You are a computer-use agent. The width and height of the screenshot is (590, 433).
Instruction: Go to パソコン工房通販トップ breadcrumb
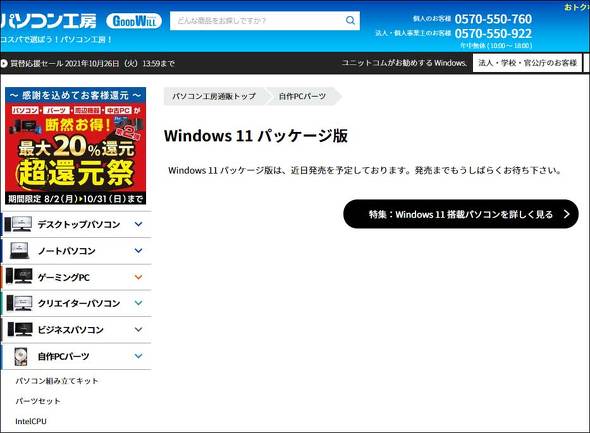pyautogui.click(x=214, y=96)
